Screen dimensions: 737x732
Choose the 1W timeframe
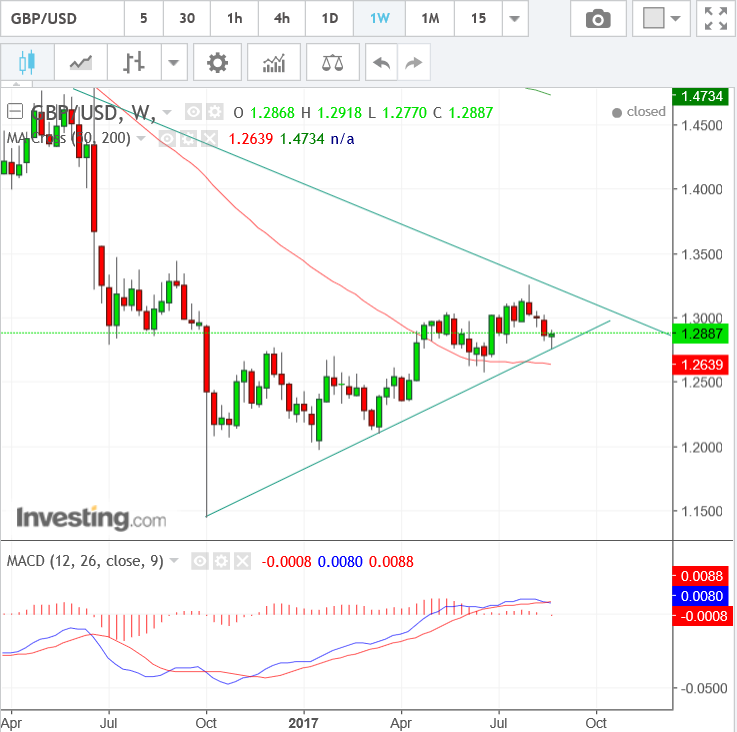click(379, 18)
